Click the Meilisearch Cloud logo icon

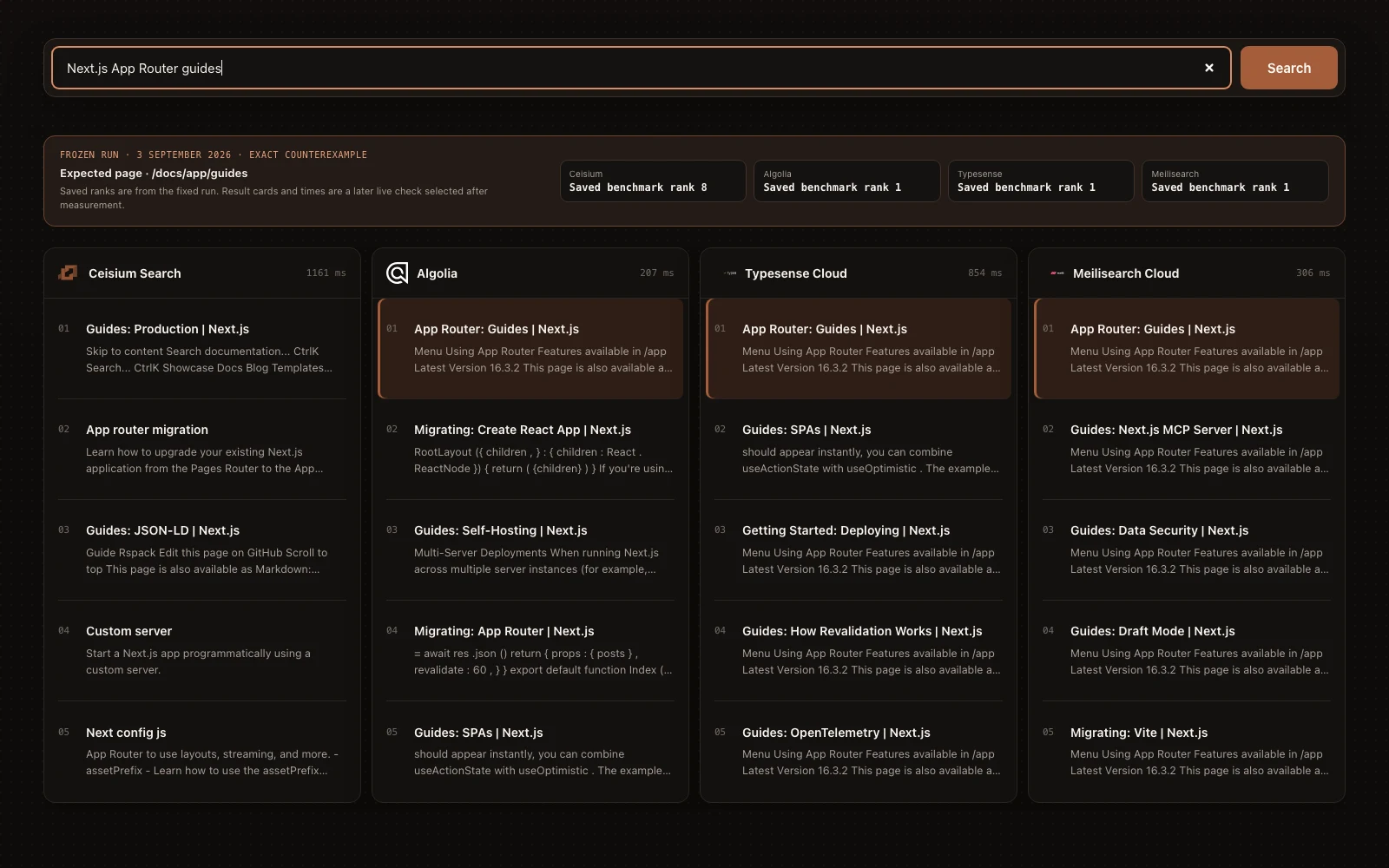point(1057,273)
